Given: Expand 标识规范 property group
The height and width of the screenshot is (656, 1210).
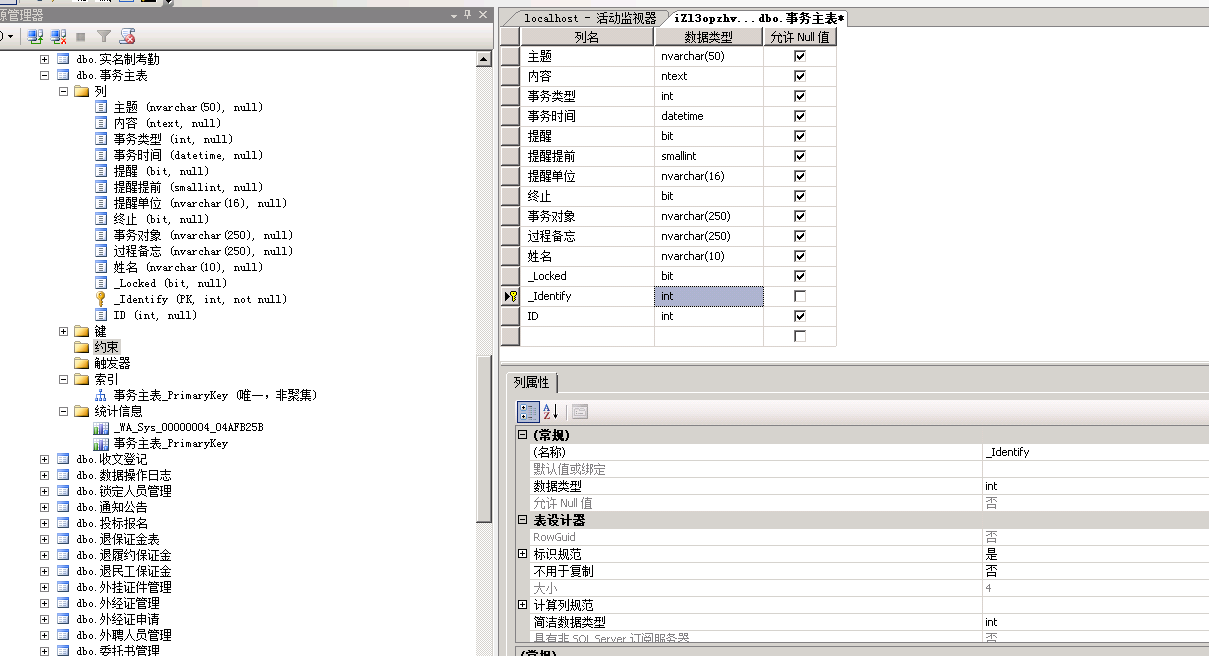Looking at the screenshot, I should click(522, 554).
